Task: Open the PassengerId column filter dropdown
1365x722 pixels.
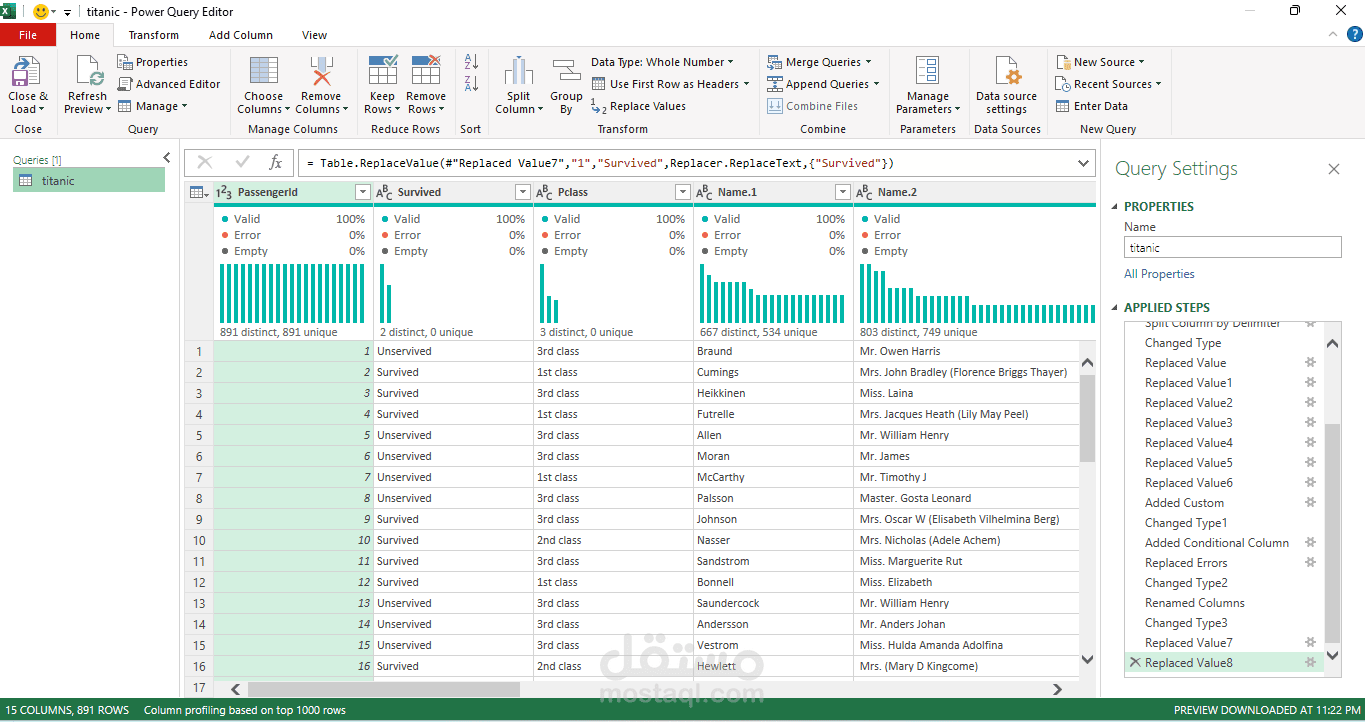Action: tap(362, 192)
